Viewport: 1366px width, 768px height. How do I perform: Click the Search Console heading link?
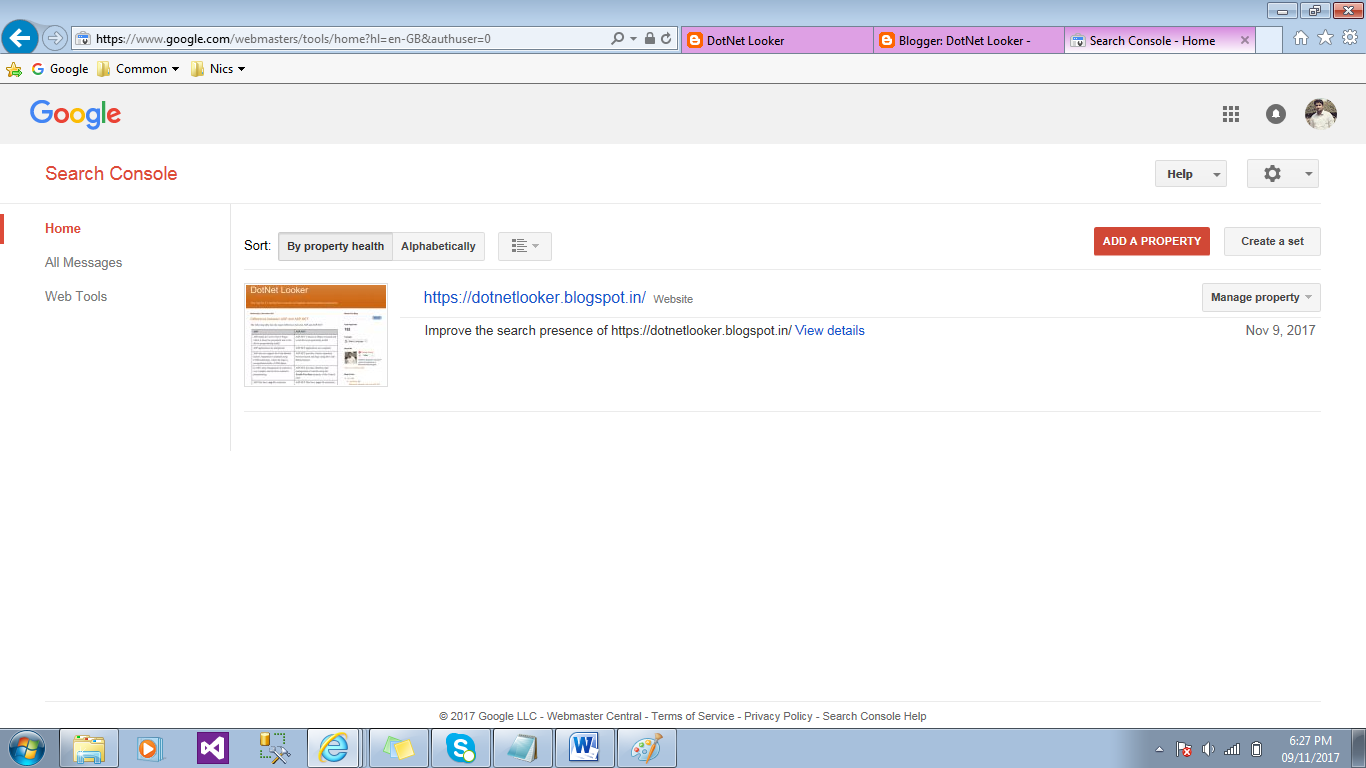(x=111, y=173)
